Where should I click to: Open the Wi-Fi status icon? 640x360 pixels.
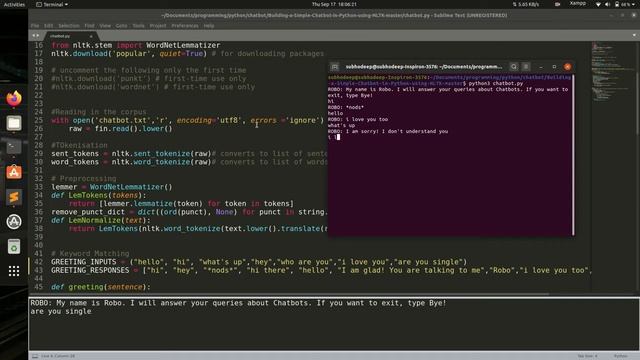[598, 4]
